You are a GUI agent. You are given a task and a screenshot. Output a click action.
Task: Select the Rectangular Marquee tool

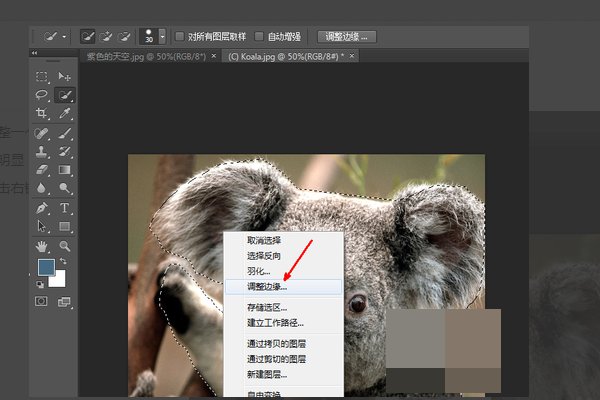pyautogui.click(x=41, y=77)
